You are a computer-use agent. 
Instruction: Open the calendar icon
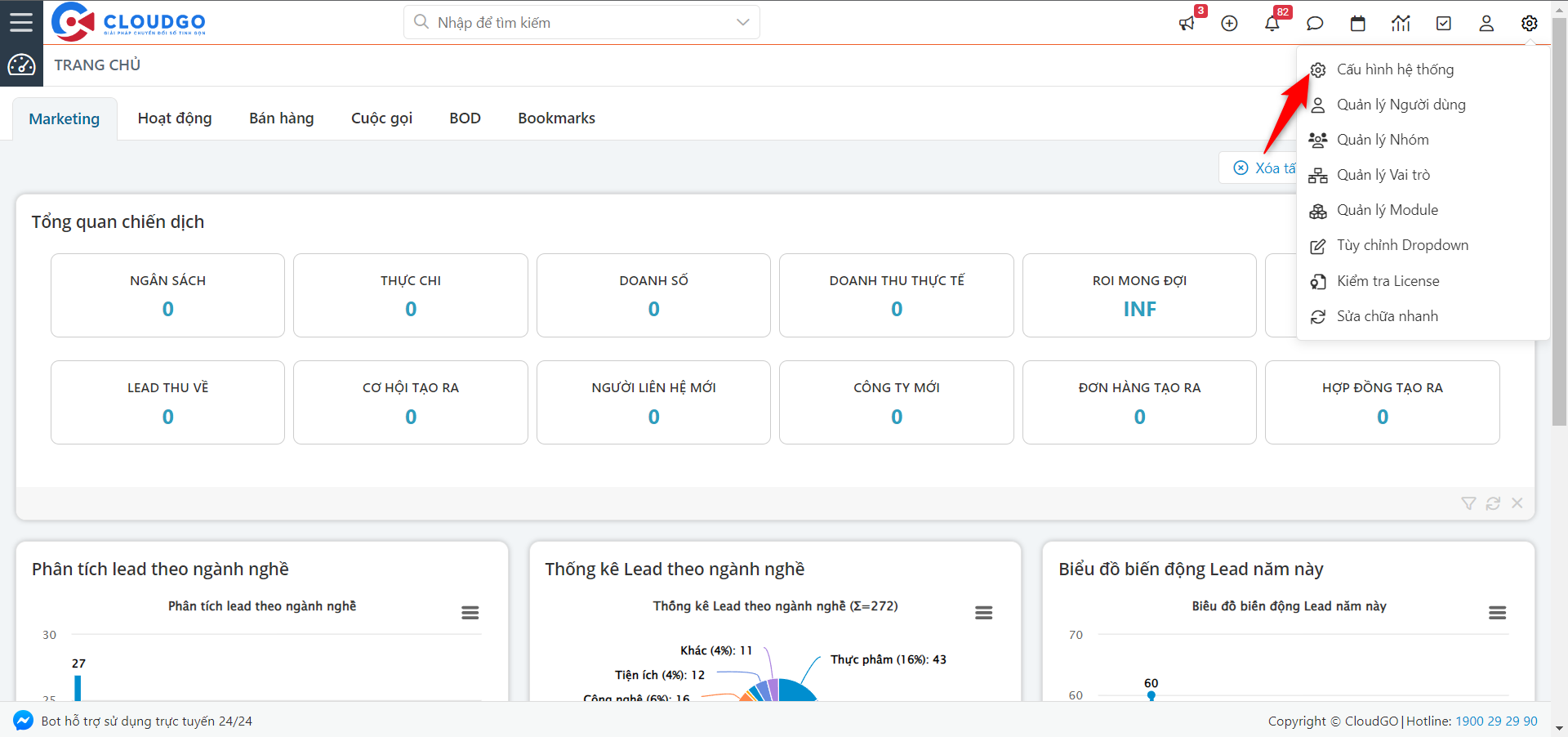(x=1358, y=24)
